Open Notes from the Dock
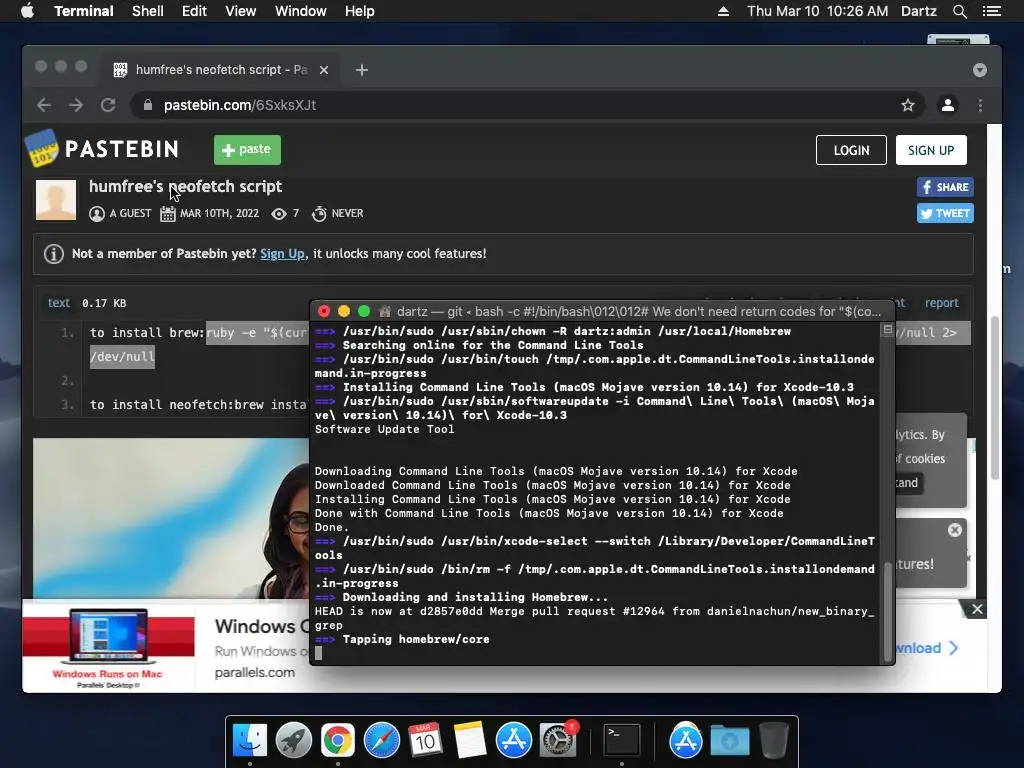The height and width of the screenshot is (768, 1024). click(x=470, y=740)
